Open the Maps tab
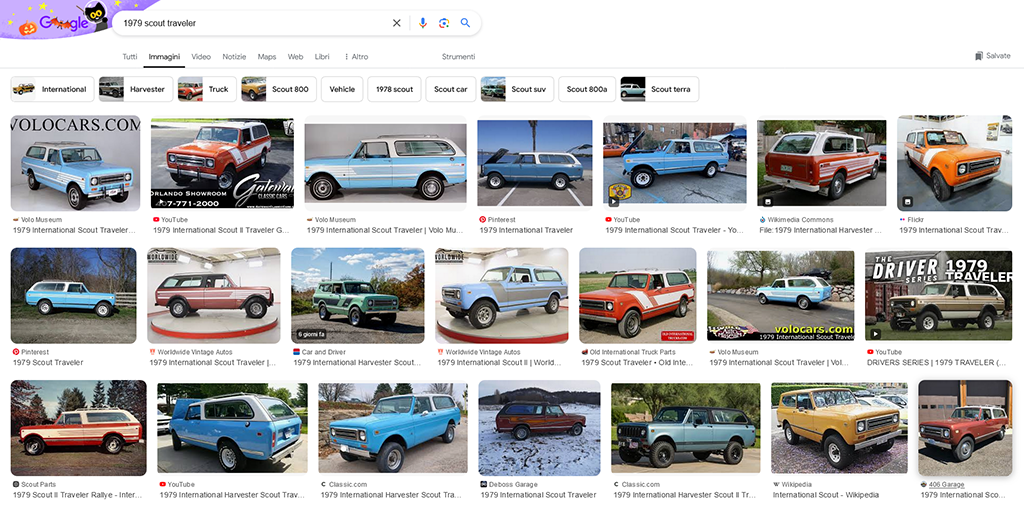1024x506 pixels. 266,57
